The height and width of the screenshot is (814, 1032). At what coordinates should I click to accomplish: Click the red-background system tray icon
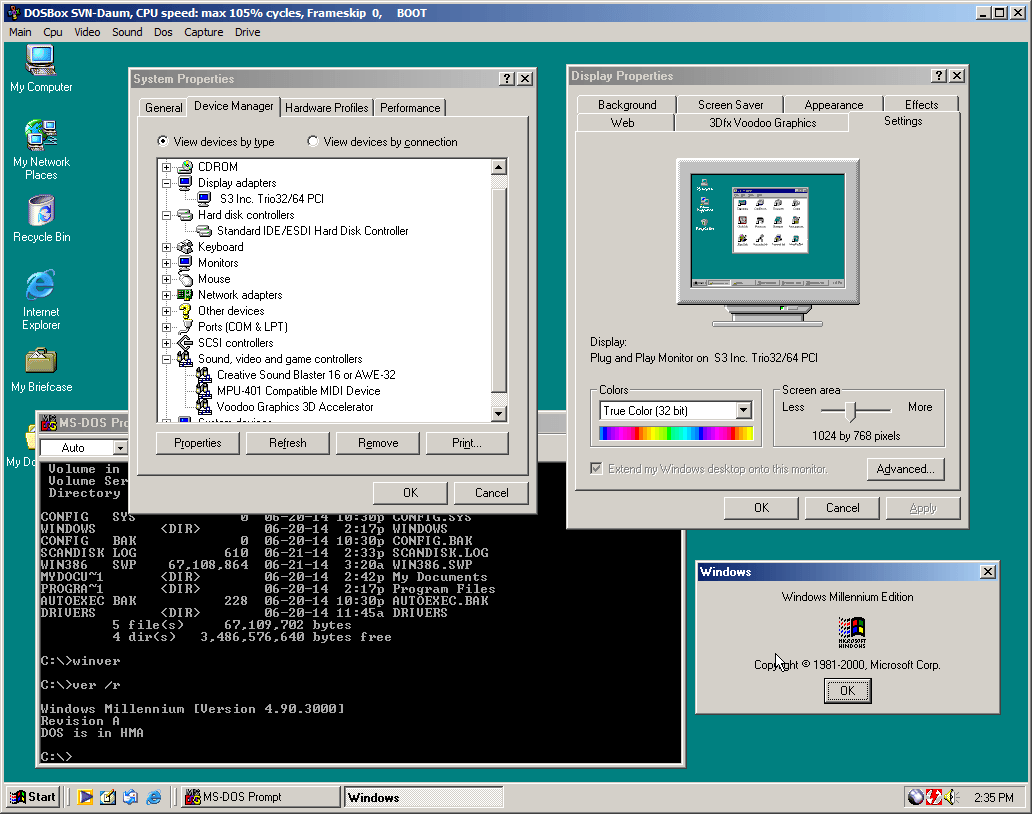(x=933, y=797)
